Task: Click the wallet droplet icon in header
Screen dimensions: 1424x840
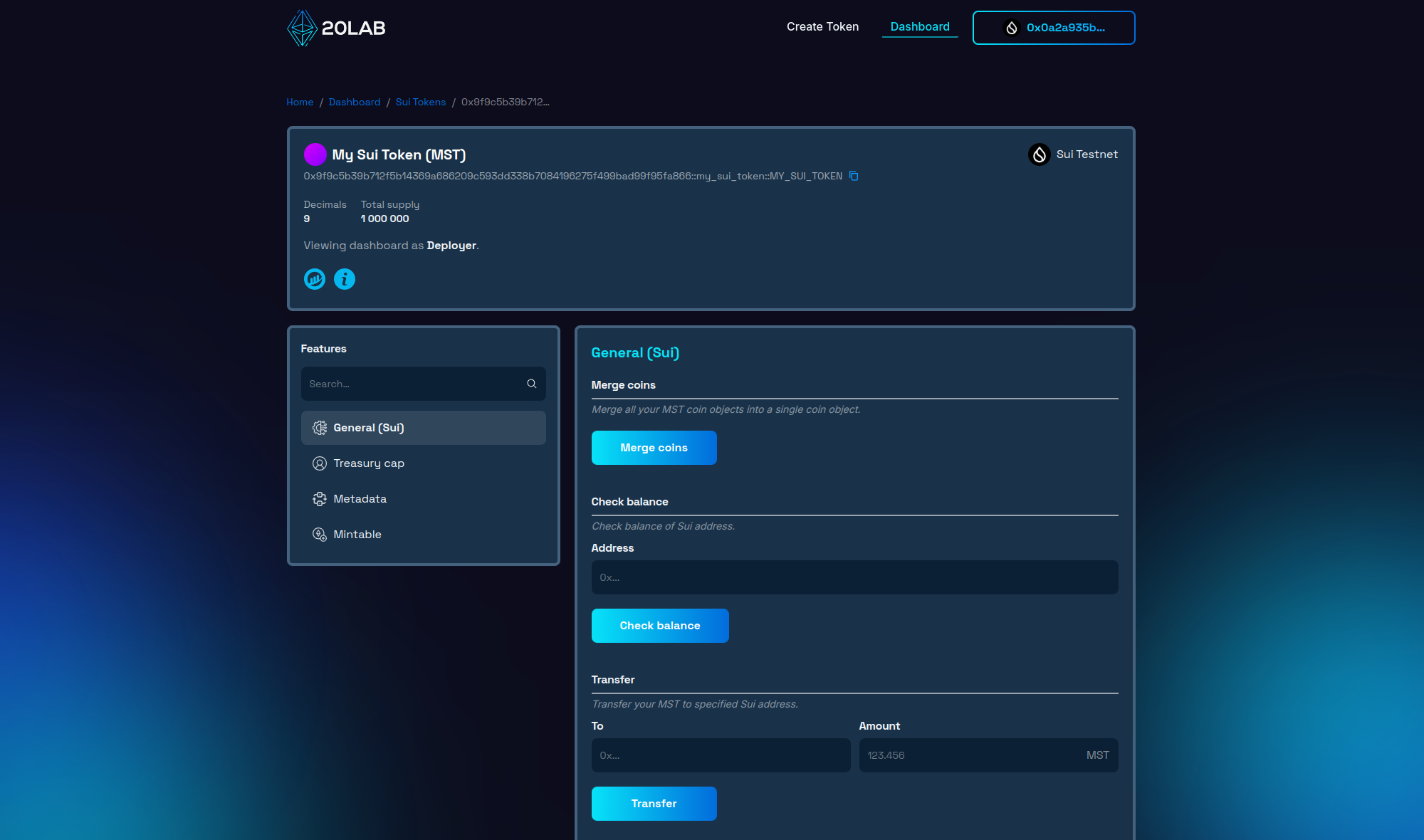Action: click(x=1011, y=28)
